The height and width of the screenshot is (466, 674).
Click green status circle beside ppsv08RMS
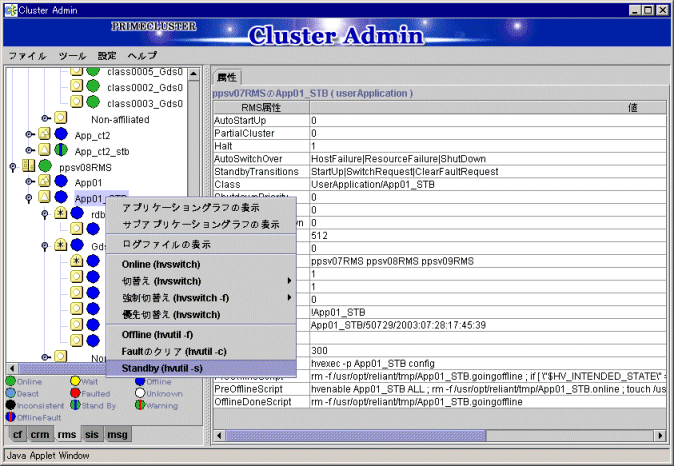(x=45, y=166)
